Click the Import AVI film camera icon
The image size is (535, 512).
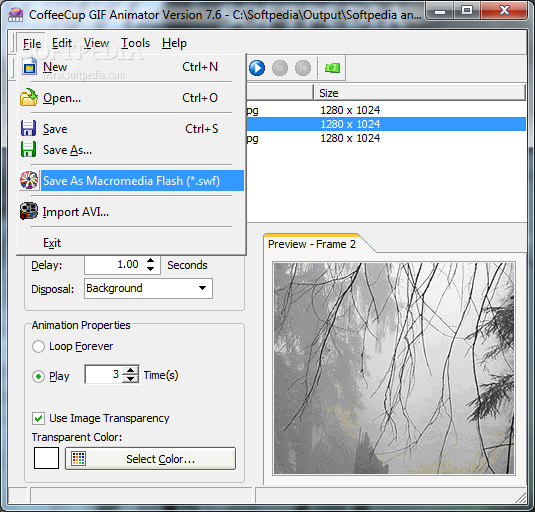tap(29, 211)
